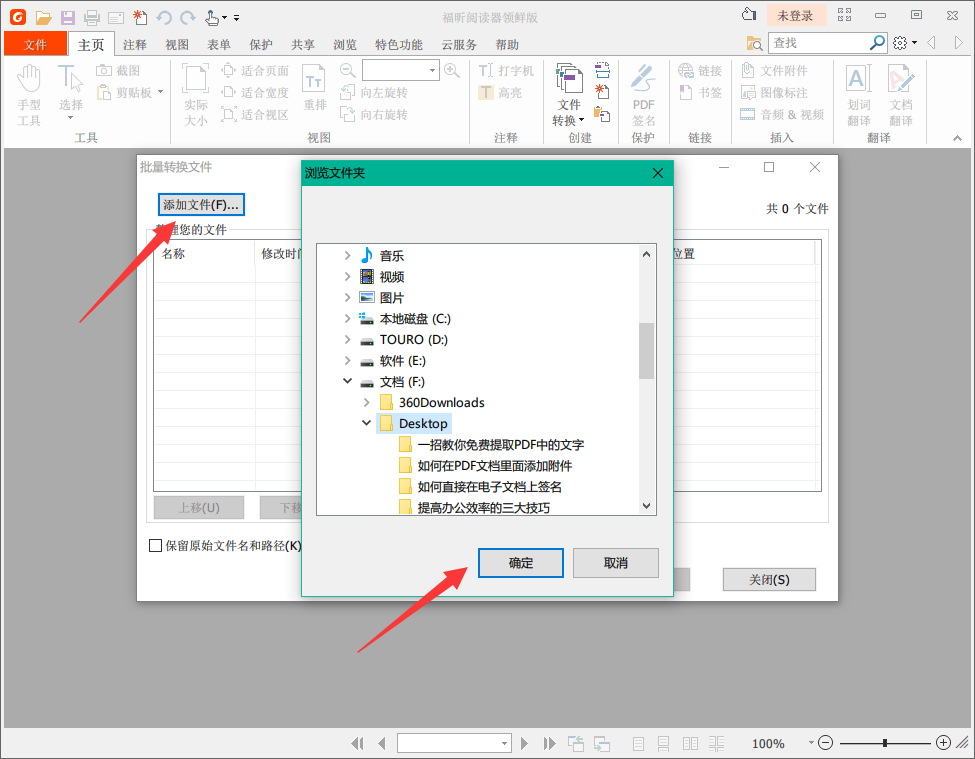This screenshot has width=975, height=759.
Task: Open the 文件 menu
Action: [35, 44]
